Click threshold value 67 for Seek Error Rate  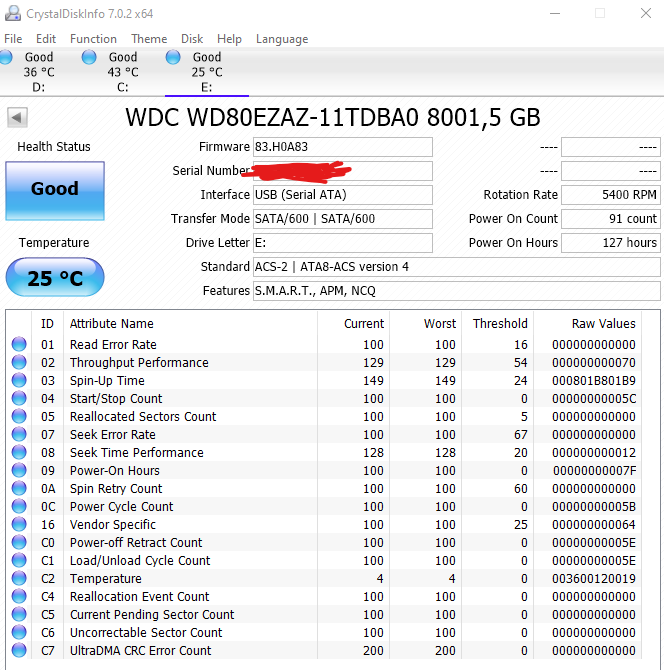tap(520, 435)
